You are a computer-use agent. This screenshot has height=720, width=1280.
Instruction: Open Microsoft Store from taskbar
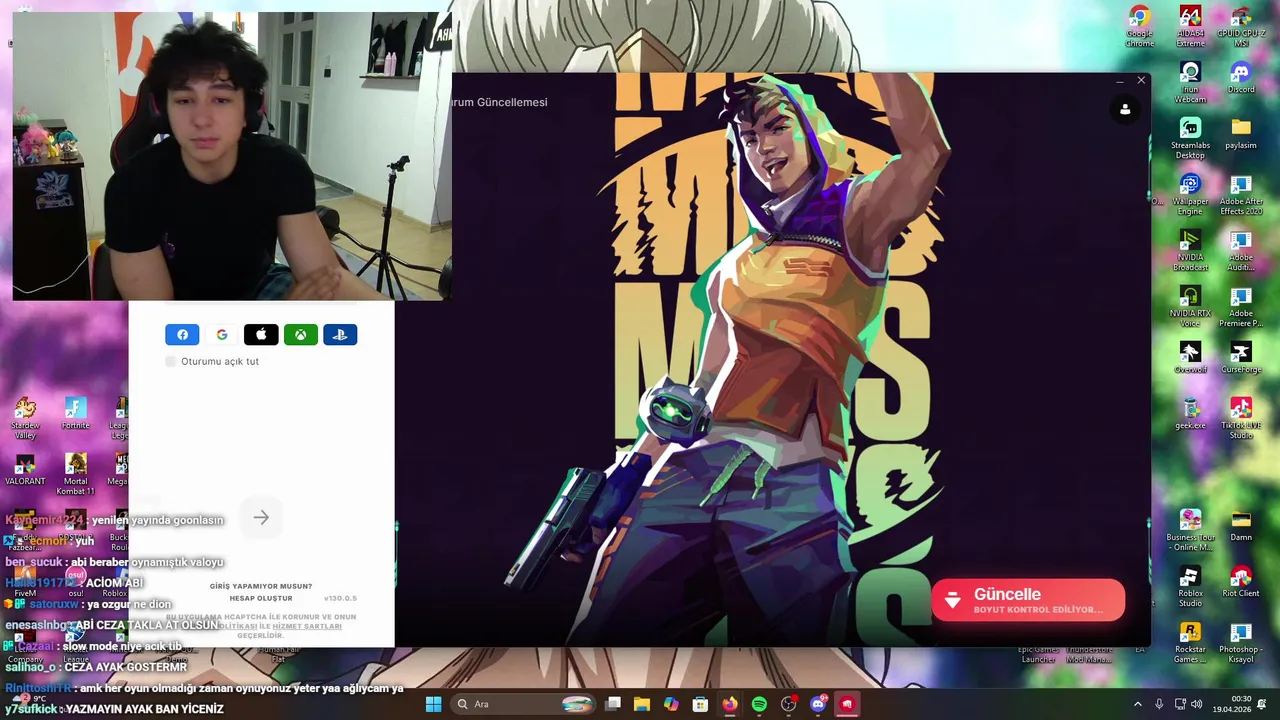[700, 704]
